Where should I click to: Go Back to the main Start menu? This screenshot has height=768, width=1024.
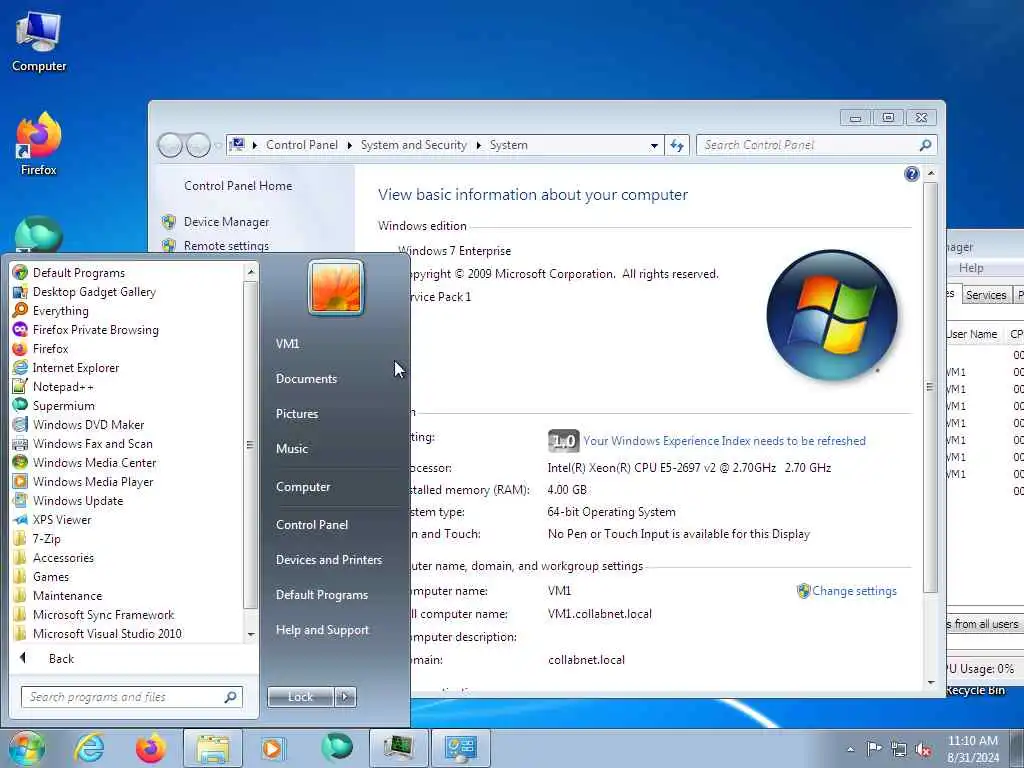tap(61, 659)
